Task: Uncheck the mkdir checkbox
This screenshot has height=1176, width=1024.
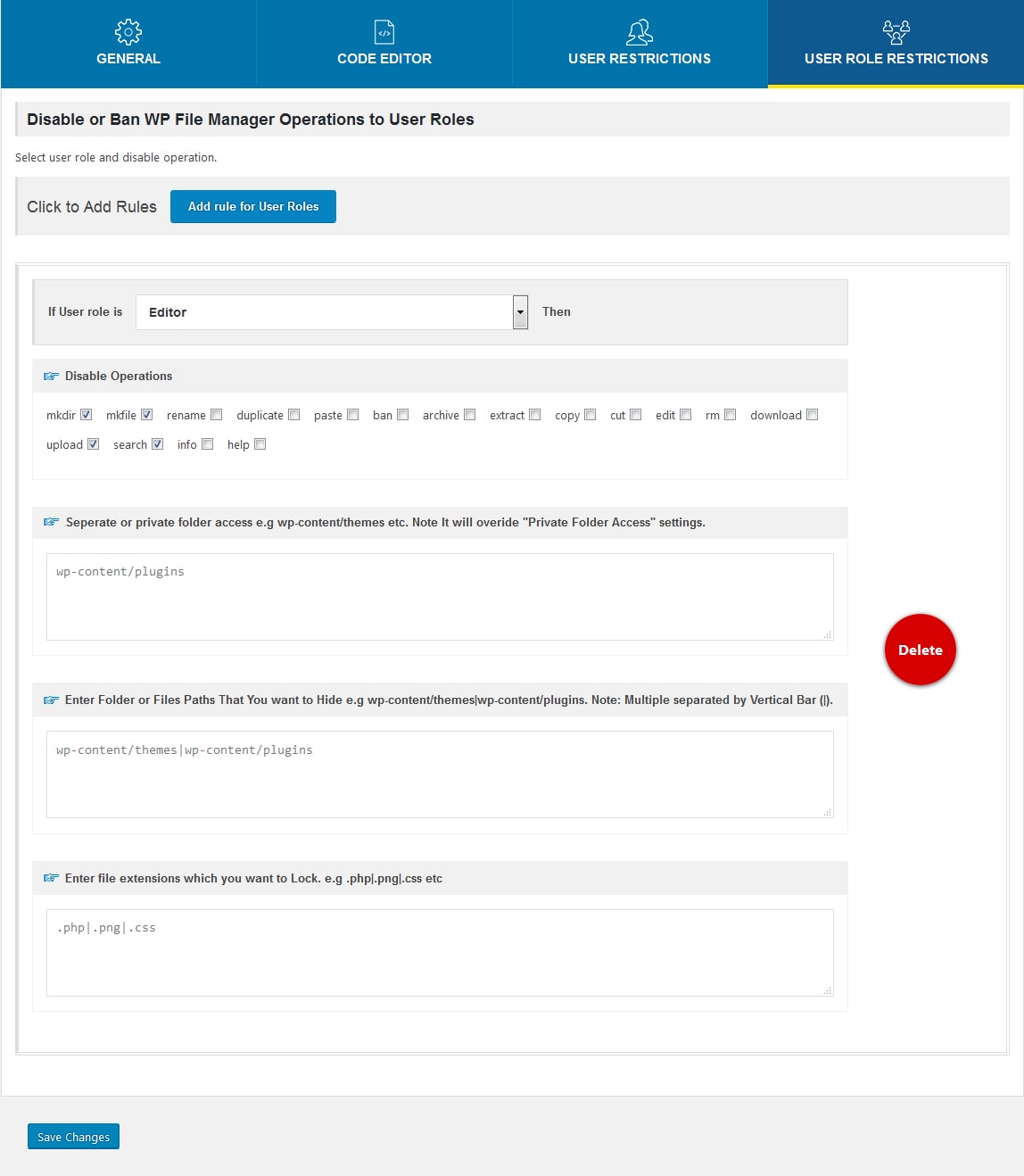Action: click(87, 415)
